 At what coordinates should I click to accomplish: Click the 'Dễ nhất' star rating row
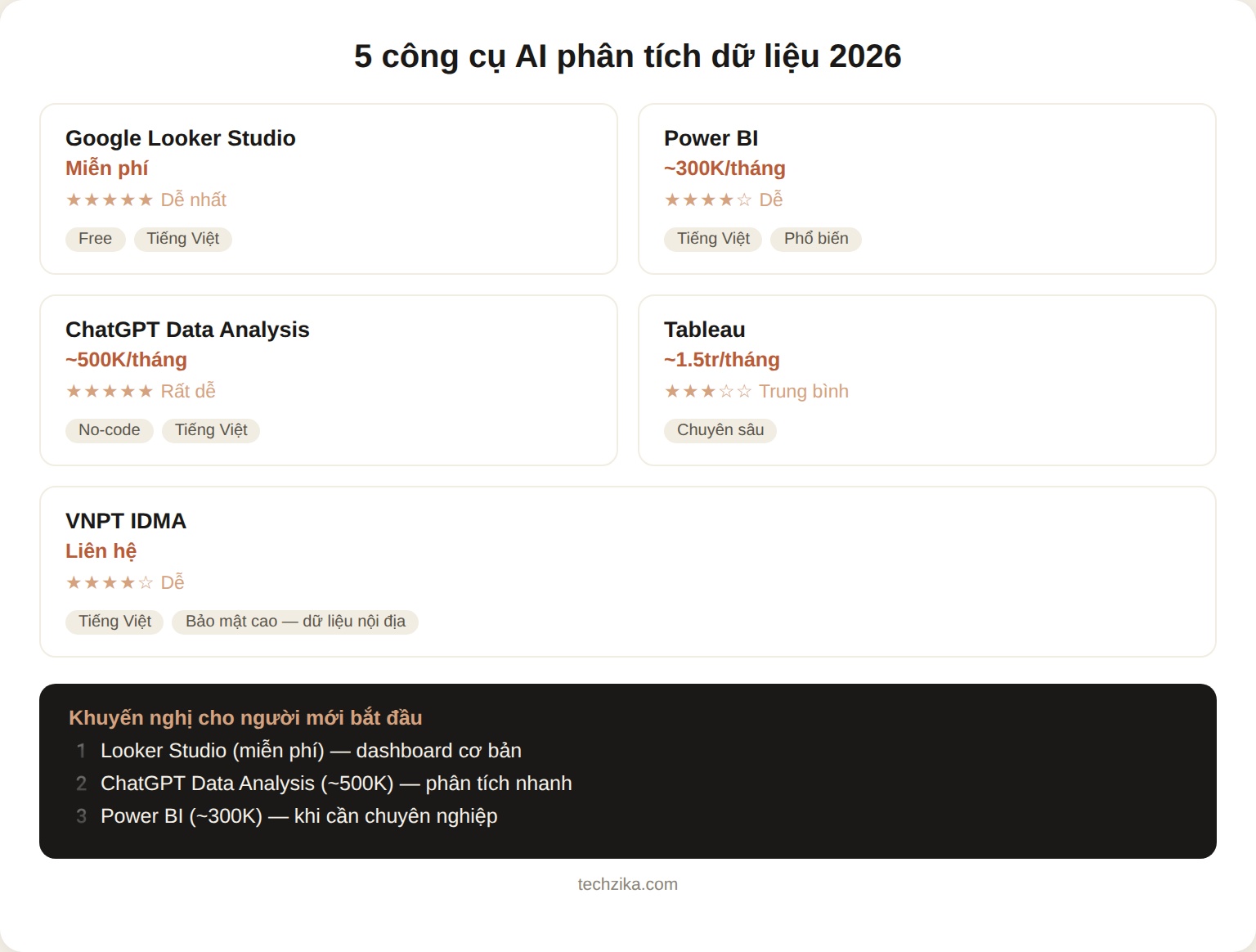146,200
